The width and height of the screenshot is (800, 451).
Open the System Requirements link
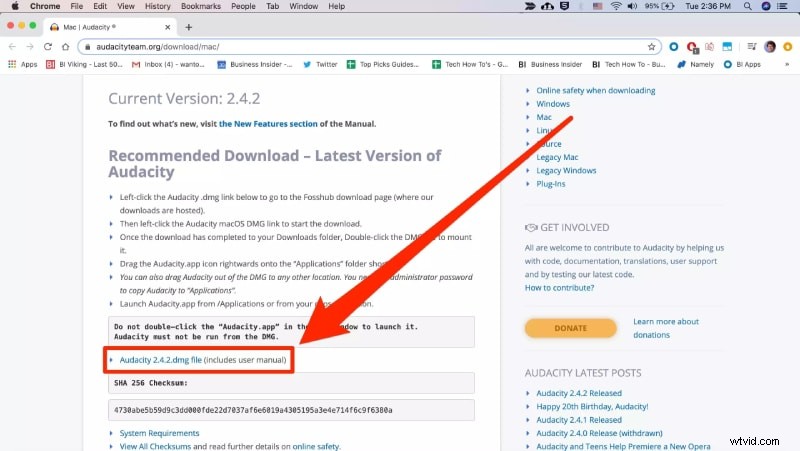(x=159, y=433)
